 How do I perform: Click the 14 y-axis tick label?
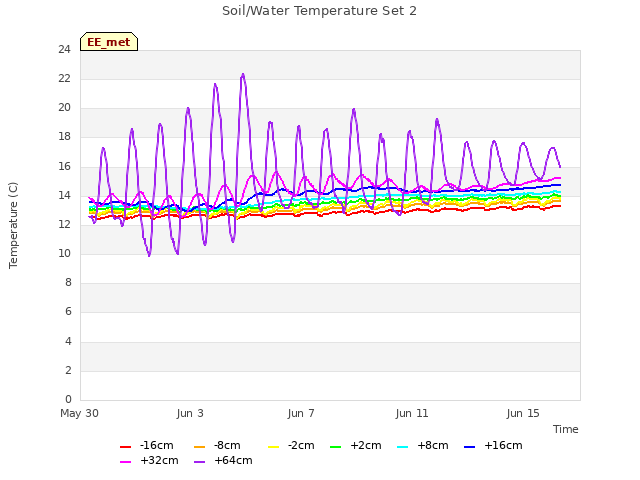point(64,196)
